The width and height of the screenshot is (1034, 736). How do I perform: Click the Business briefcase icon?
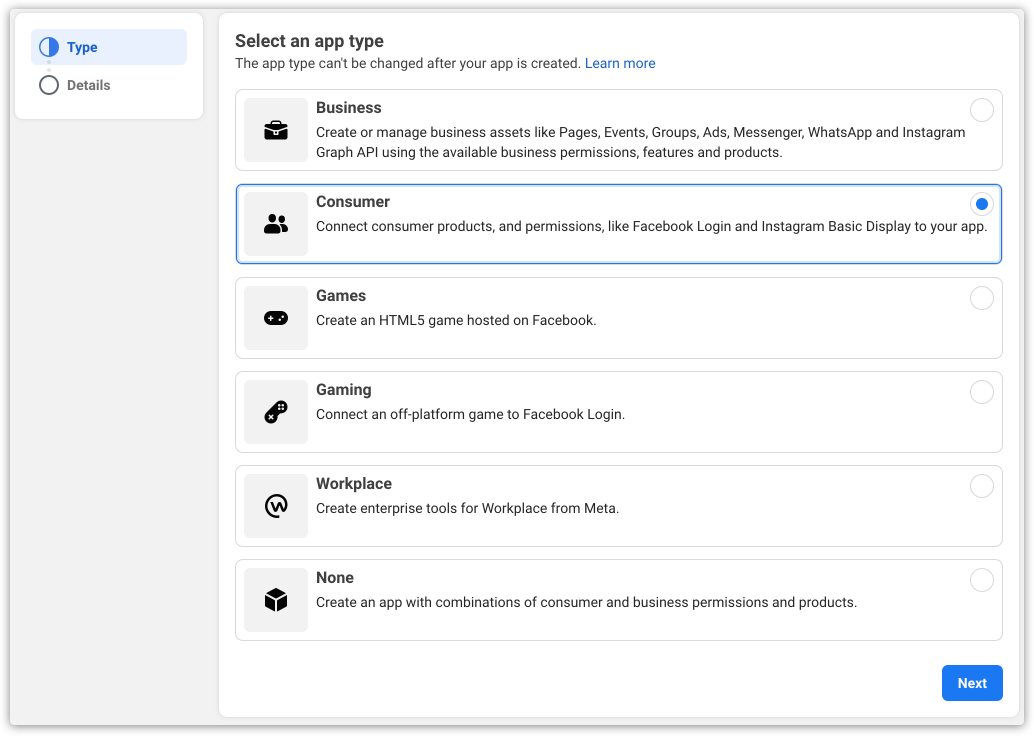point(276,130)
